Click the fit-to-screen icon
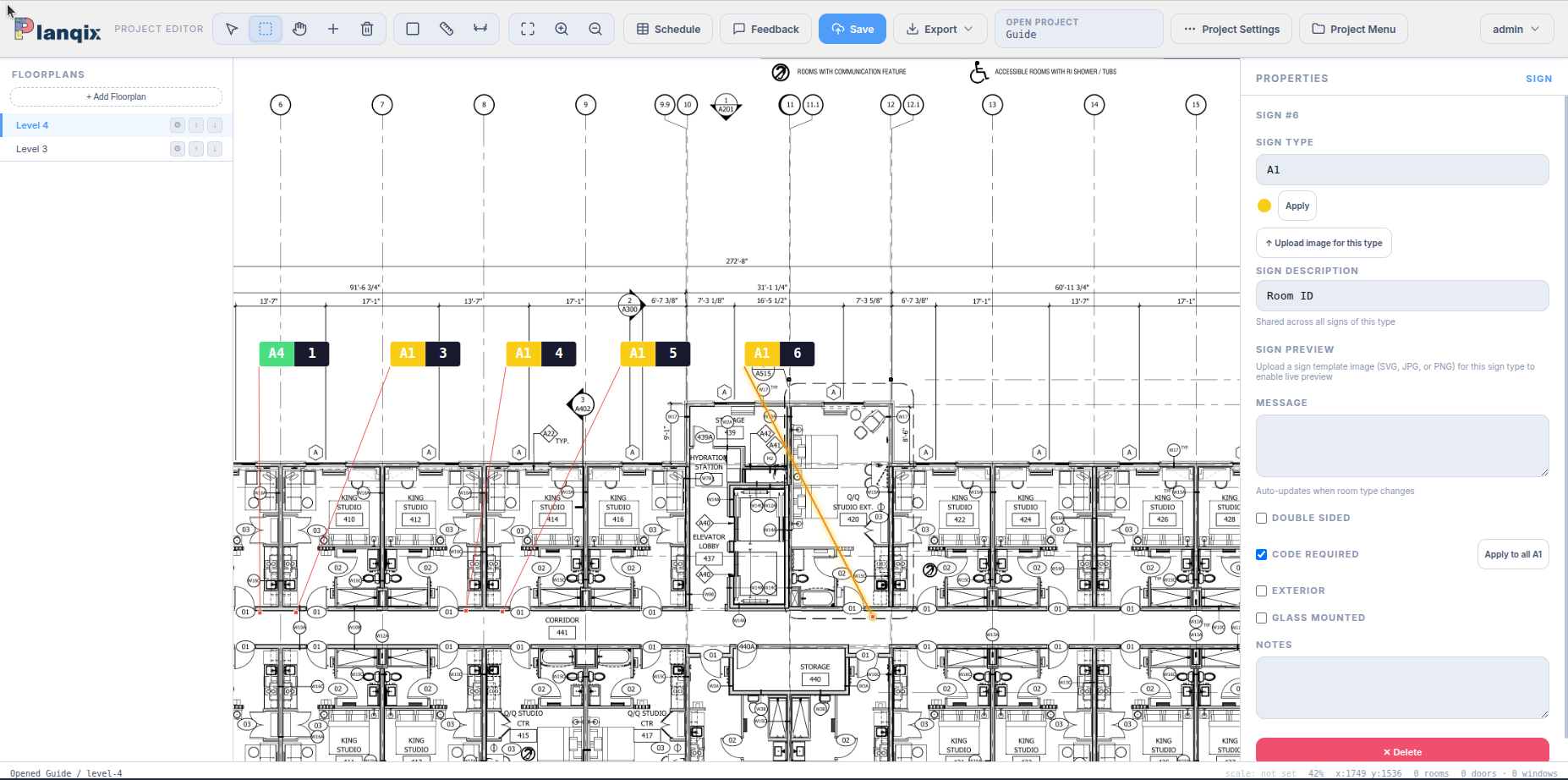This screenshot has width=1568, height=780. pyautogui.click(x=528, y=29)
